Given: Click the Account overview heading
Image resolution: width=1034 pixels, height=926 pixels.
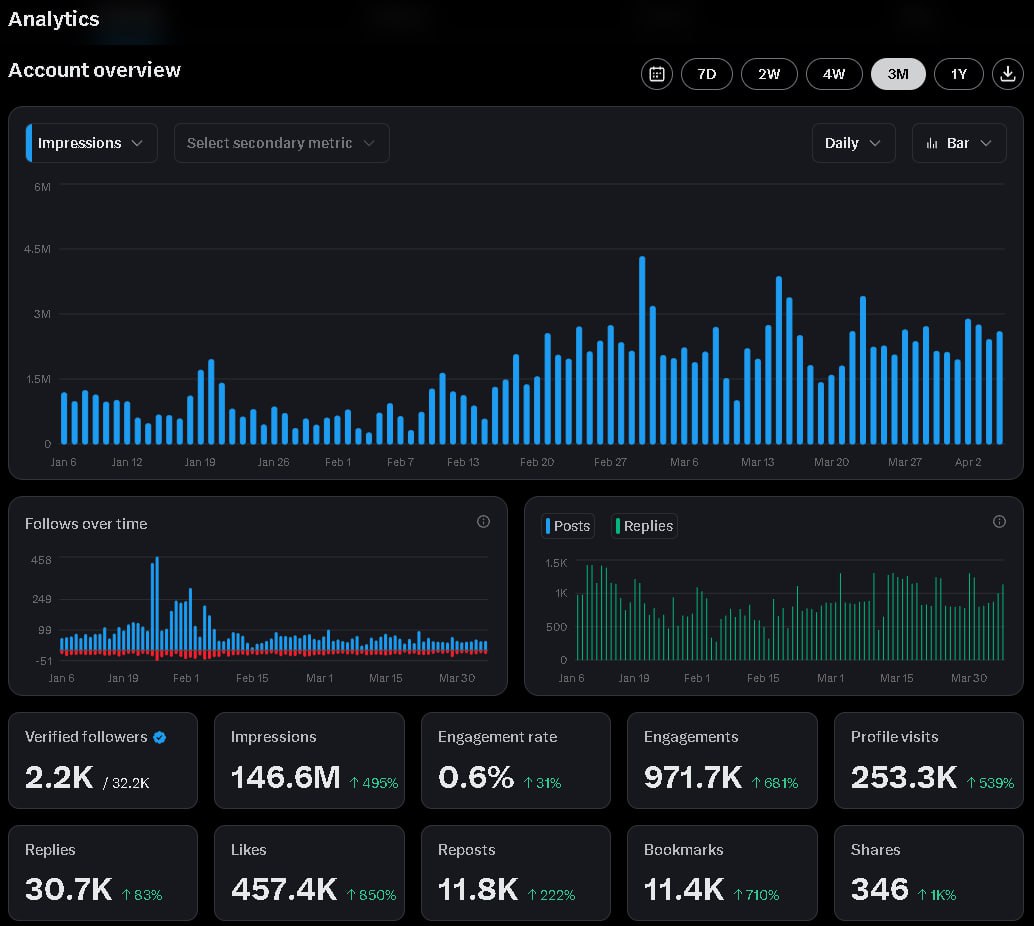Looking at the screenshot, I should [x=94, y=70].
